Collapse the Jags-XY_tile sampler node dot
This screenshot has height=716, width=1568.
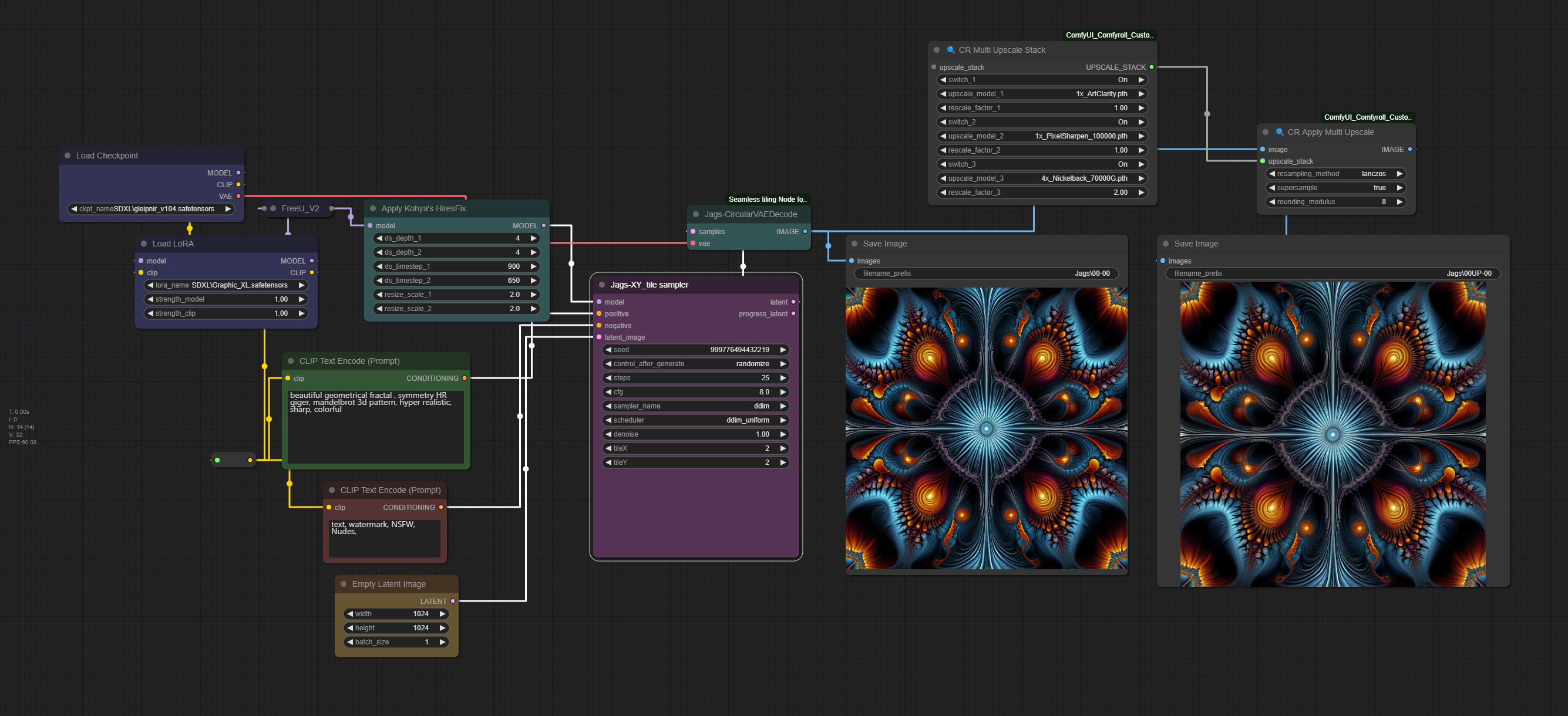[601, 285]
